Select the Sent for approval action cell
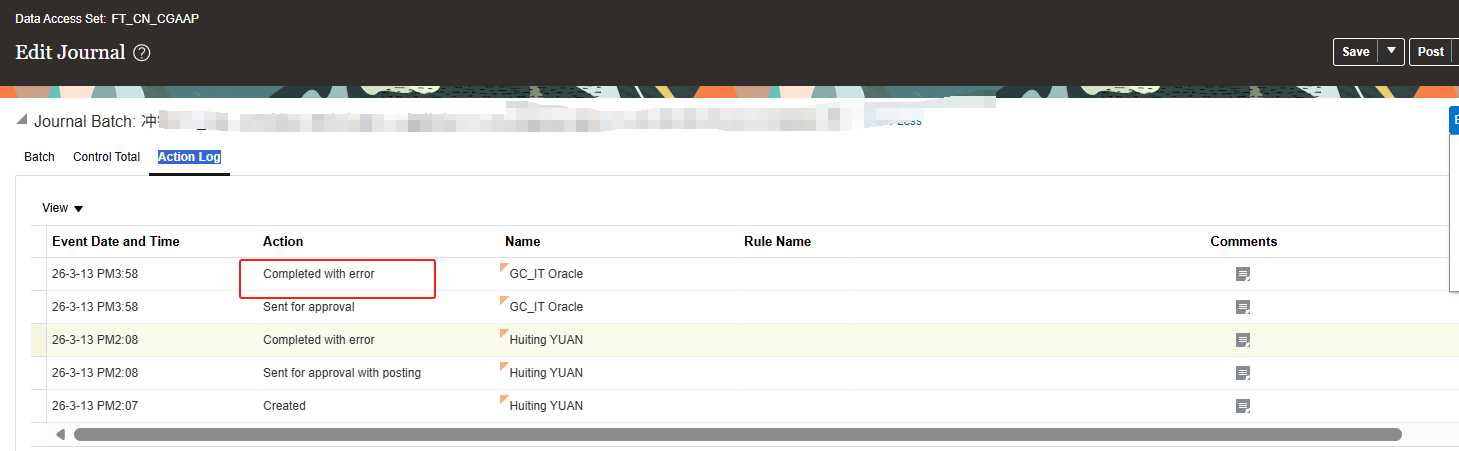This screenshot has width=1459, height=451. pyautogui.click(x=310, y=307)
